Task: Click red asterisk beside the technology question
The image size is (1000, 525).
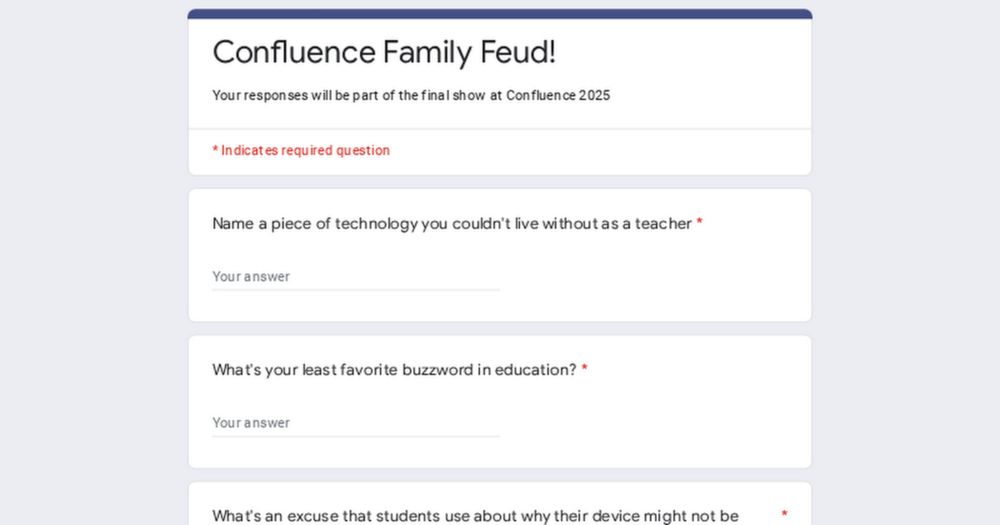Action: click(x=700, y=223)
